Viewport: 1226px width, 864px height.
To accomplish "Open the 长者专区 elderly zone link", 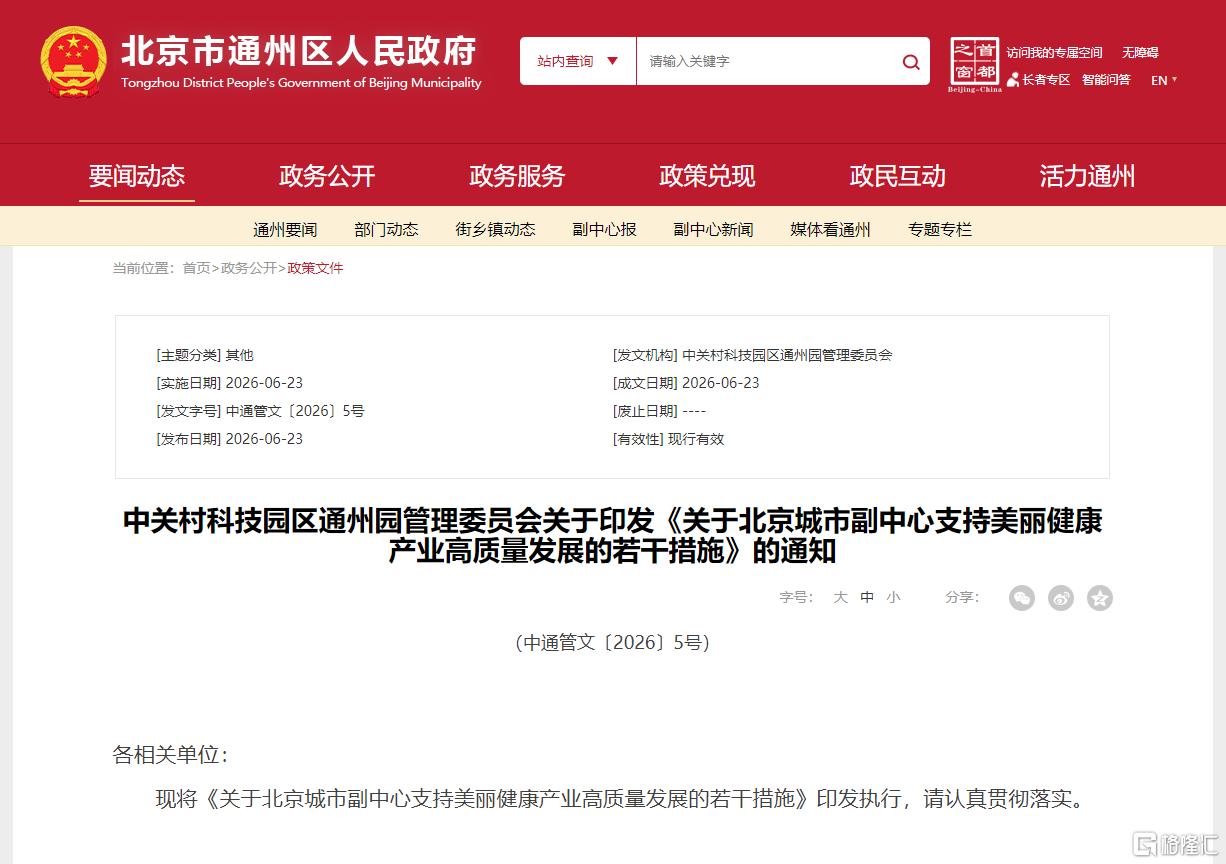I will [1039, 80].
